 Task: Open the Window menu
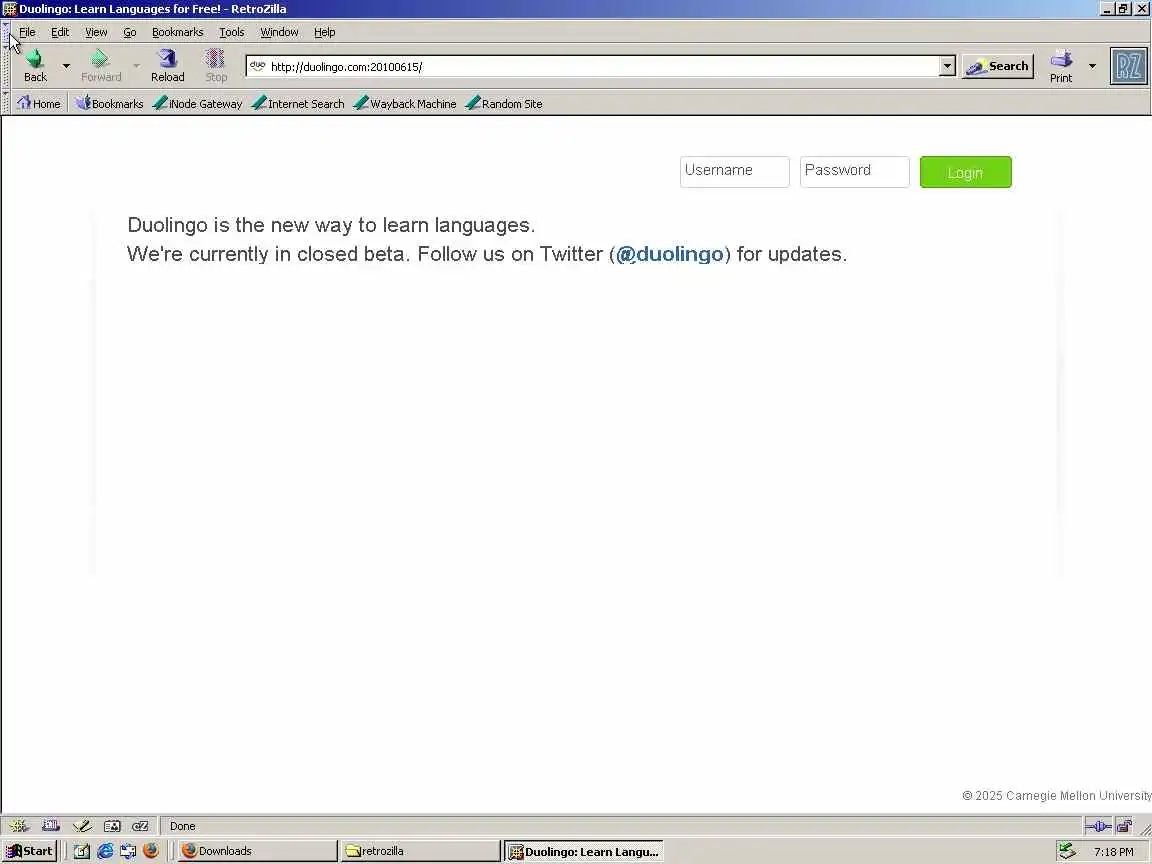tap(279, 32)
